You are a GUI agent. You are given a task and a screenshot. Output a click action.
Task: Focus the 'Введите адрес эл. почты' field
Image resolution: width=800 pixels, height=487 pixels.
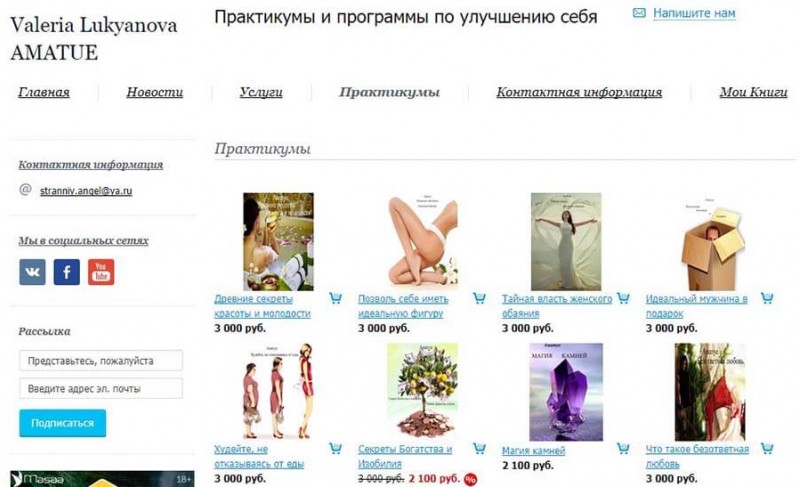coord(101,389)
